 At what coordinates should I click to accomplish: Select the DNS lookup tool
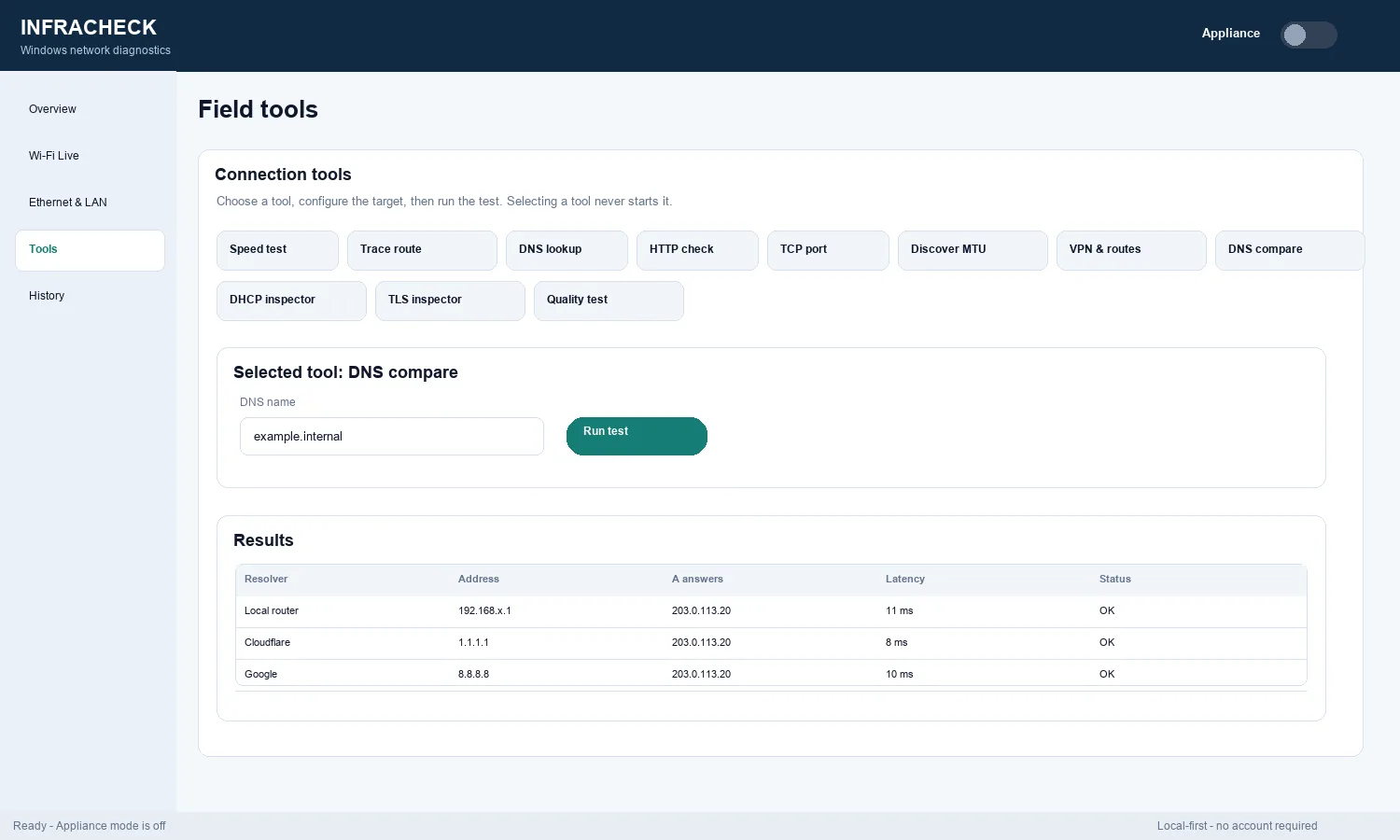pos(567,250)
